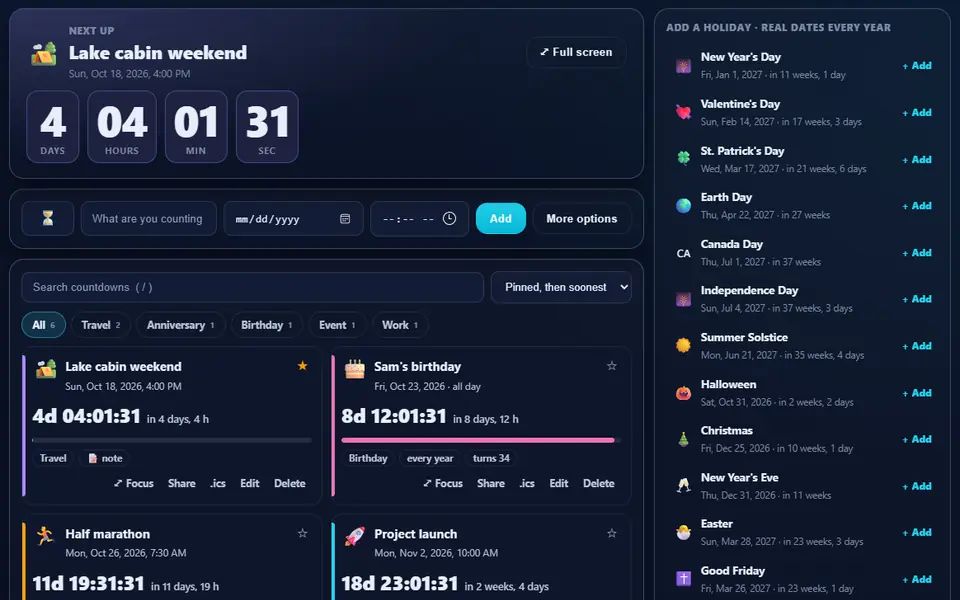This screenshot has width=960, height=600.
Task: Select the All filter chip
Action: point(43,325)
